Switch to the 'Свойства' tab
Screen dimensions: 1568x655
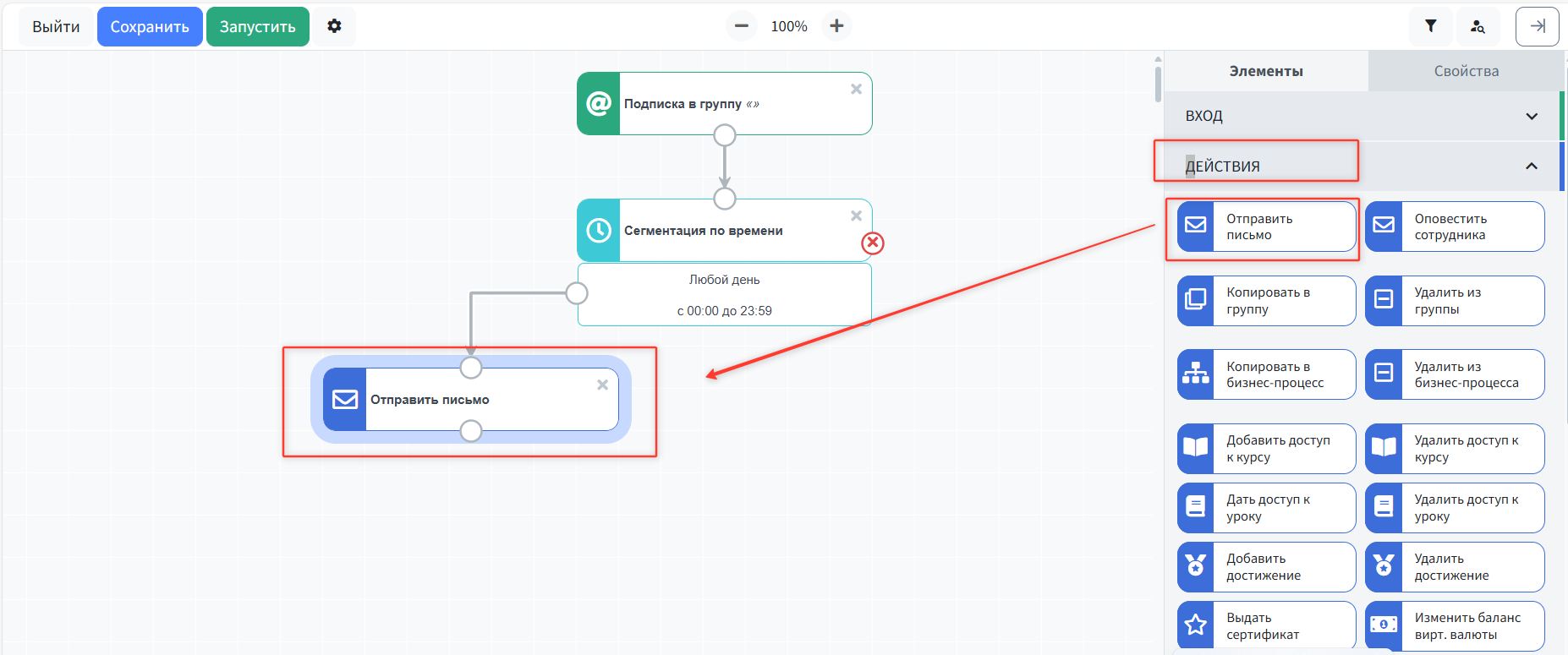pos(1466,71)
